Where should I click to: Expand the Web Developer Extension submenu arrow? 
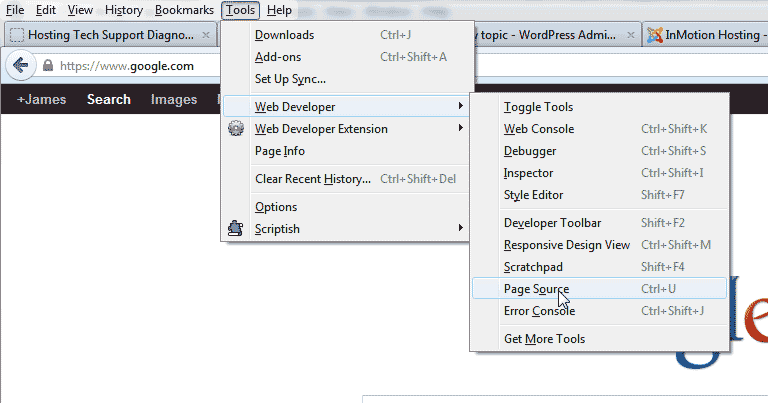tap(461, 129)
